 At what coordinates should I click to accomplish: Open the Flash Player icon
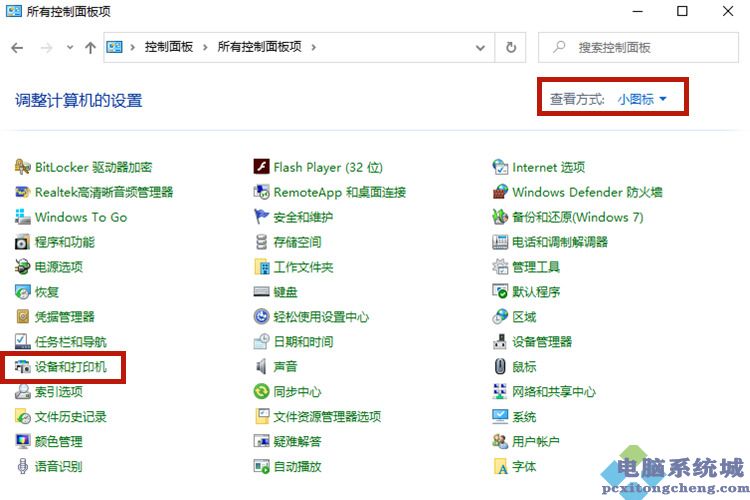tap(261, 167)
